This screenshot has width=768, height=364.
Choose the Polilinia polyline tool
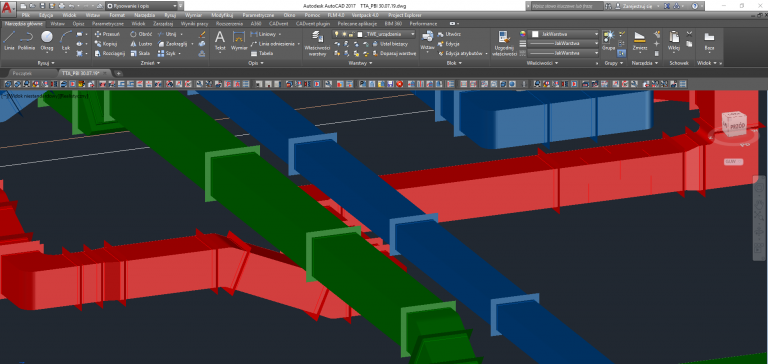(26, 40)
